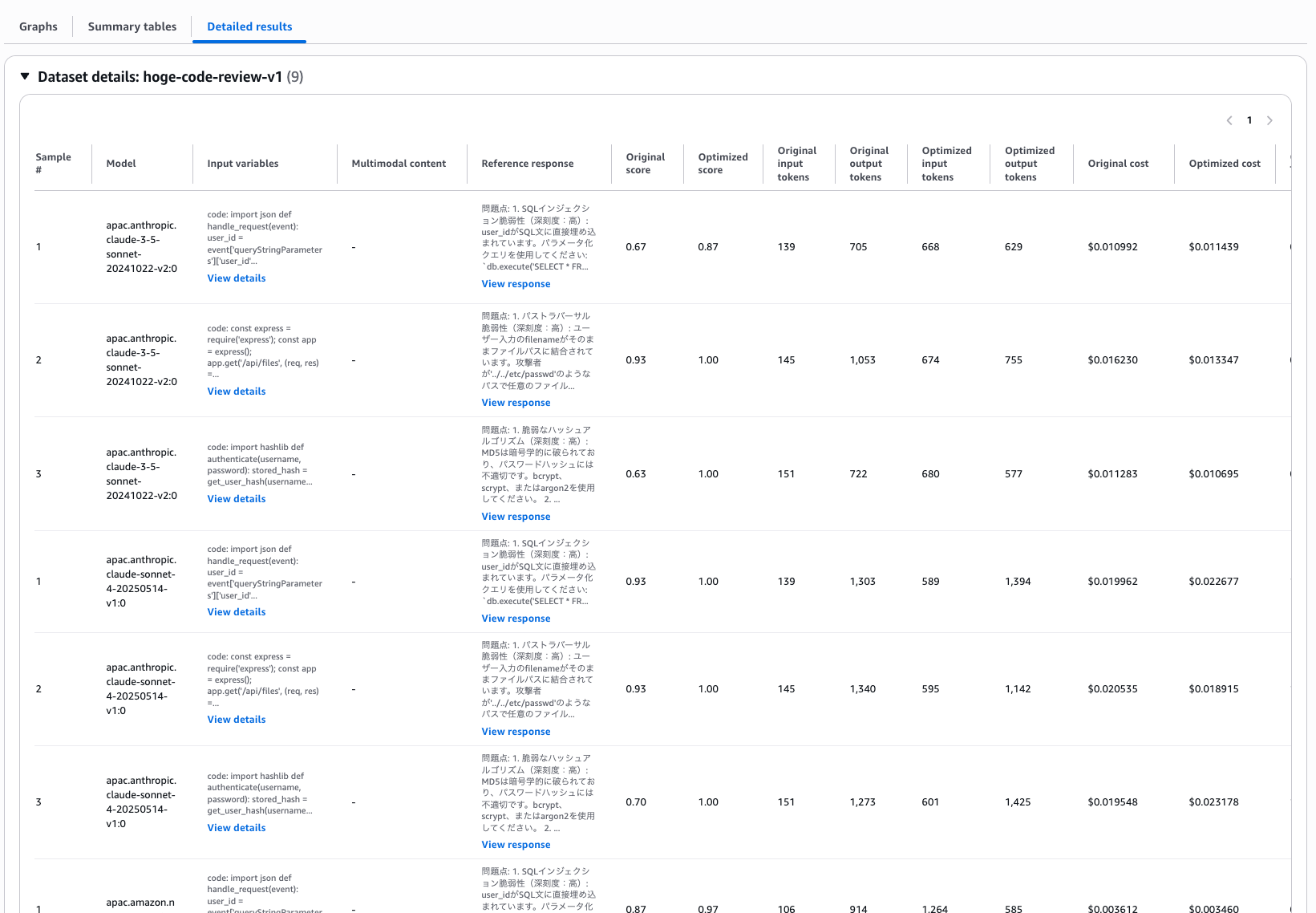Click the Optimized cost column header

click(x=1225, y=164)
